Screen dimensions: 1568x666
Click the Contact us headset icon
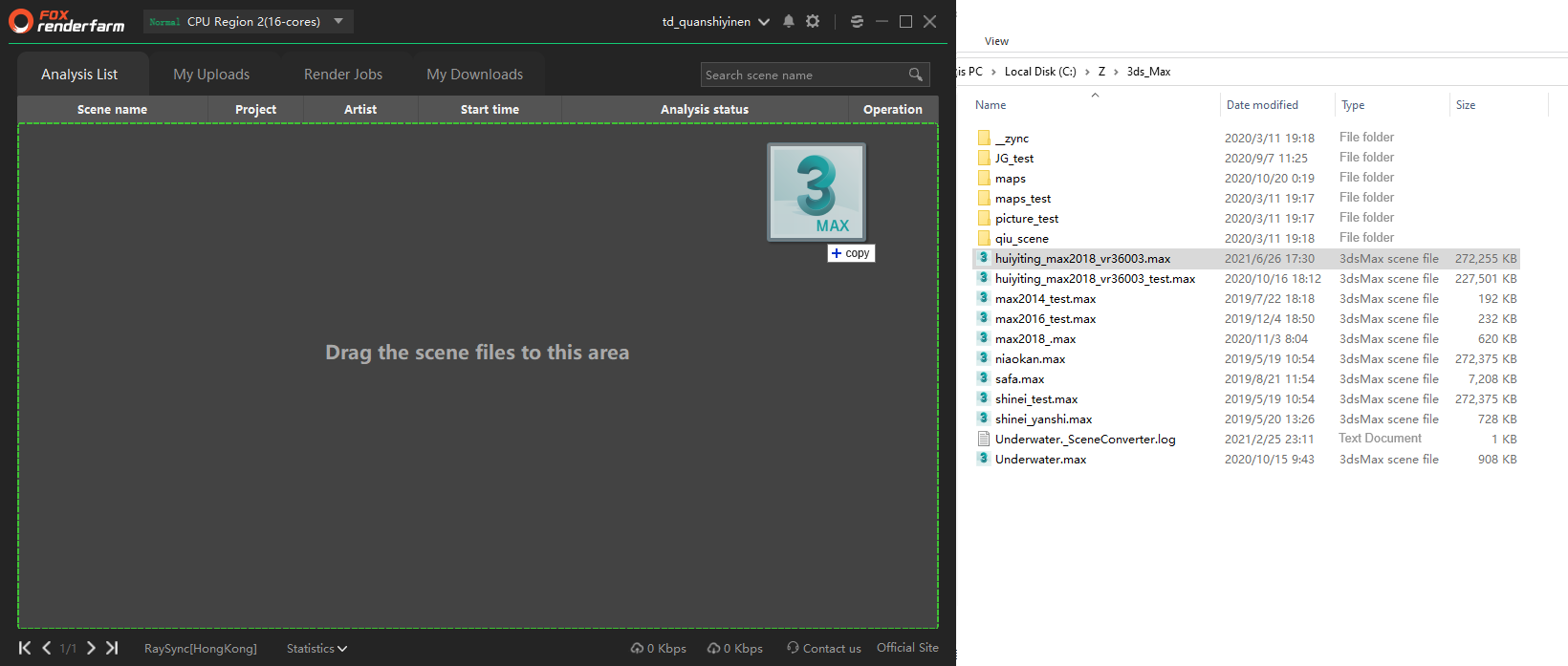point(793,647)
